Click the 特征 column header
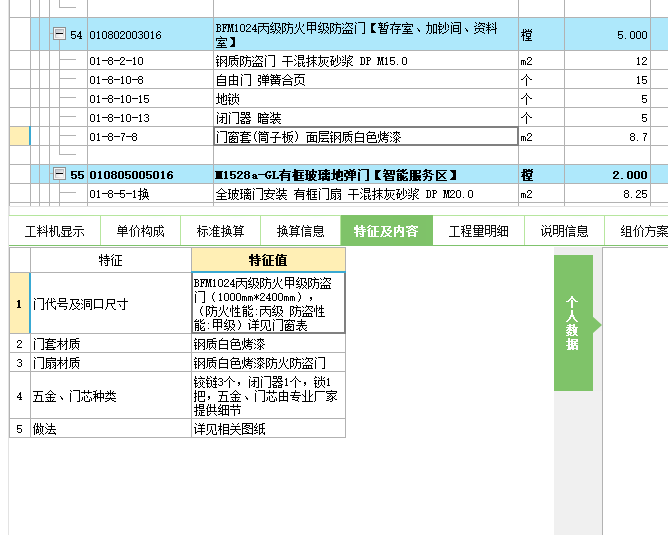This screenshot has width=668, height=535. [111, 260]
